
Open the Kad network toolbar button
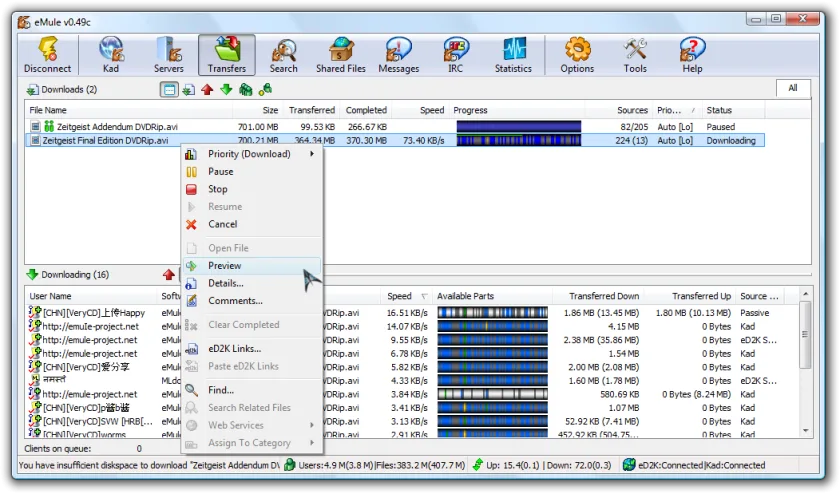111,55
